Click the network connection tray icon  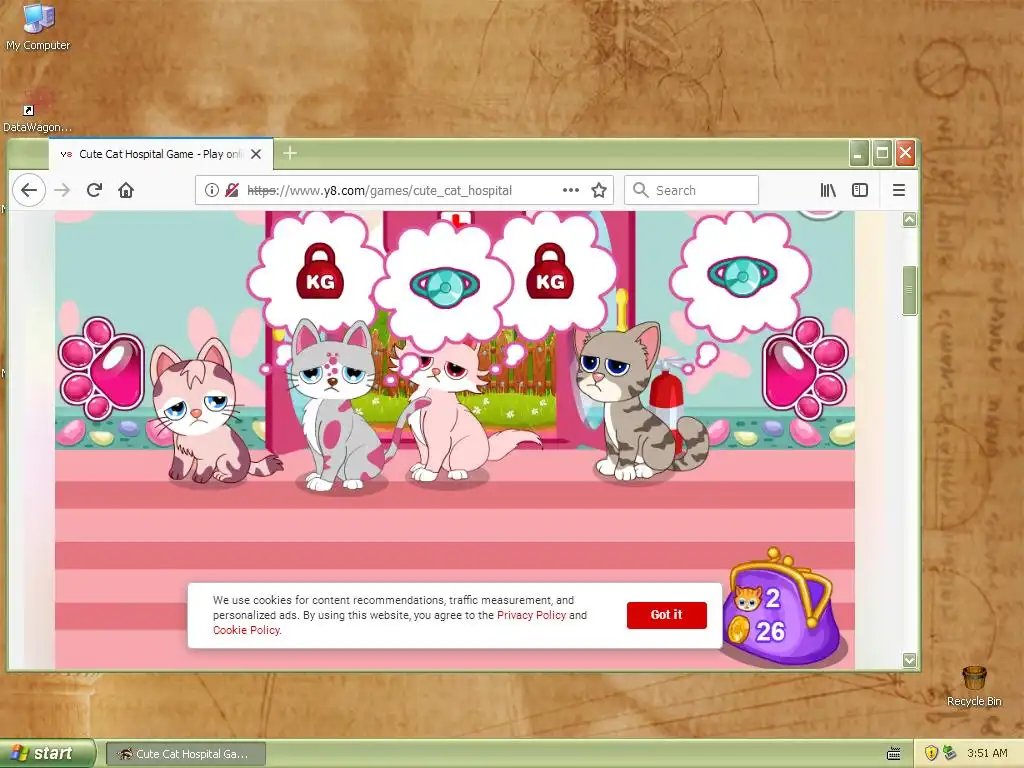pyautogui.click(x=950, y=753)
